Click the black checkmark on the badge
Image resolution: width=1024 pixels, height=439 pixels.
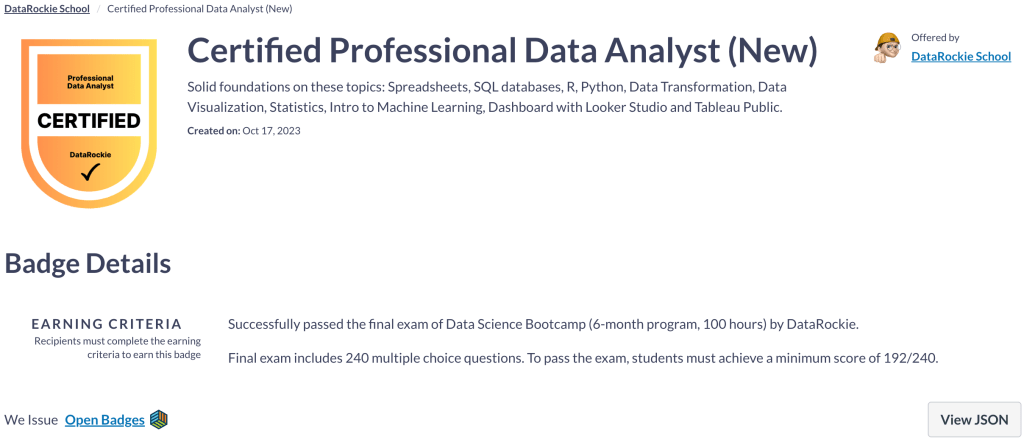click(90, 173)
